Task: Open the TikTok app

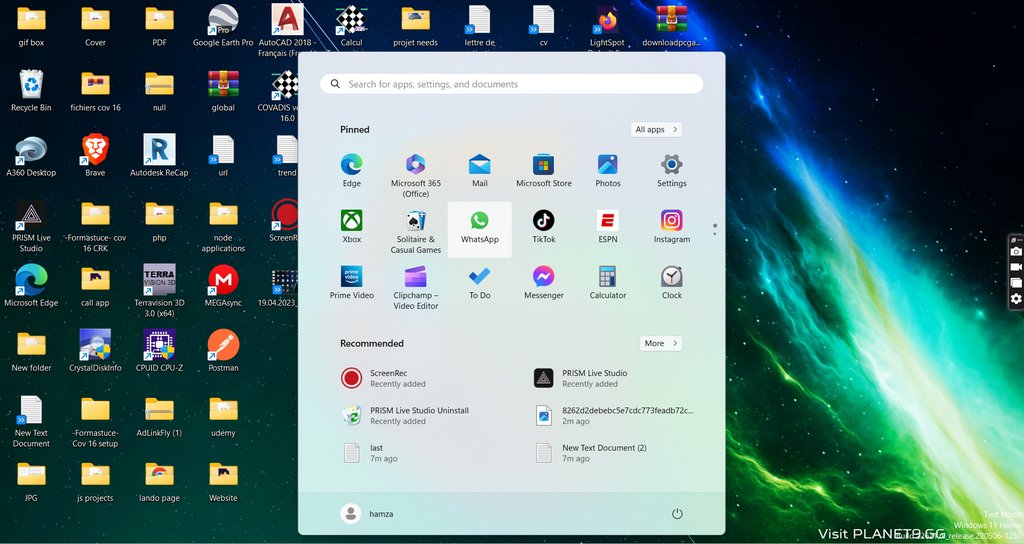Action: 543,227
